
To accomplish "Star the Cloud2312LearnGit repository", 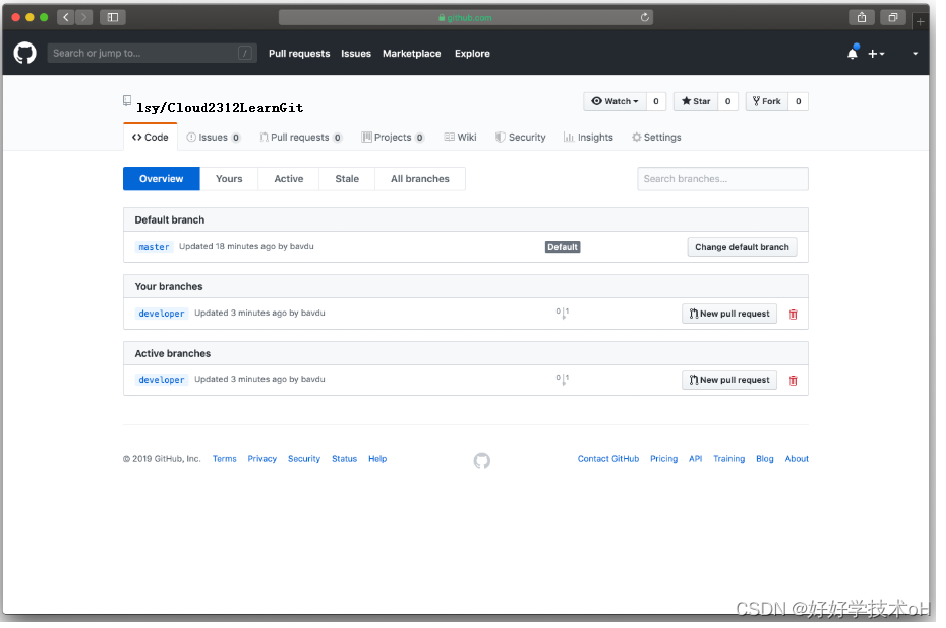I will click(x=696, y=101).
